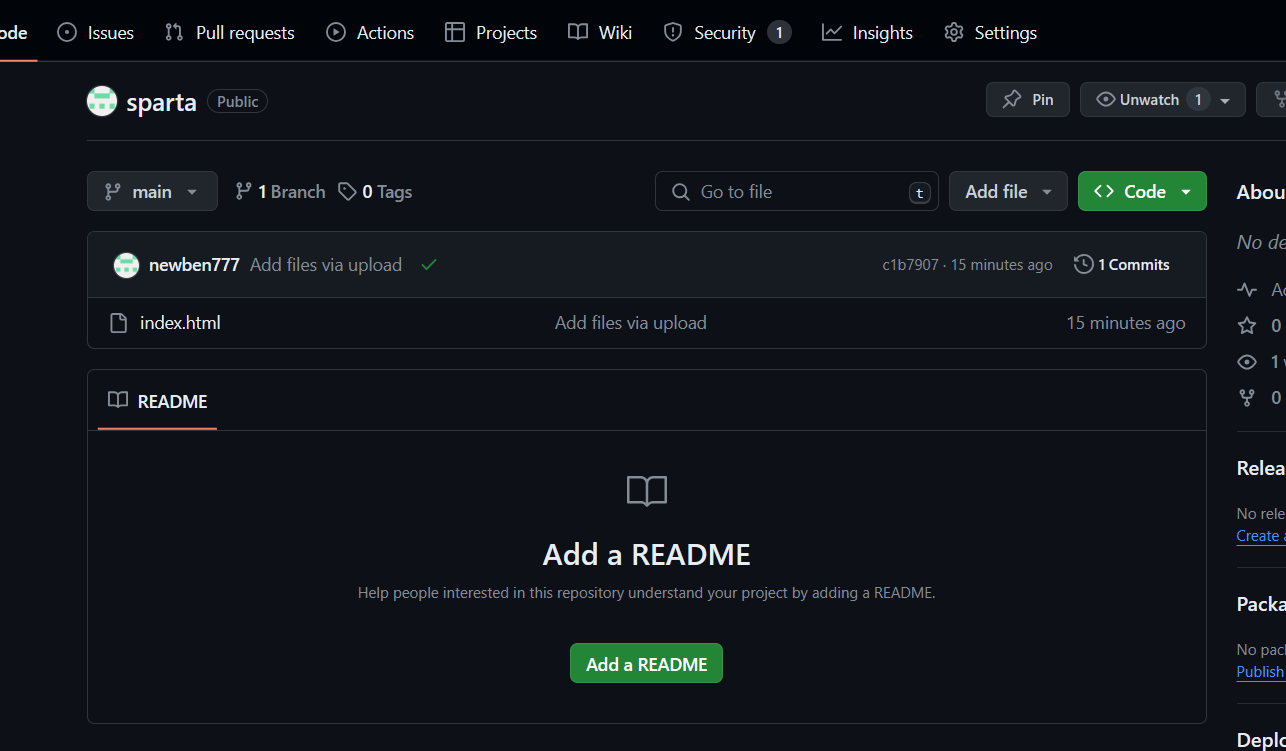
Task: Click newben777's avatar in the commit row
Action: pos(126,265)
